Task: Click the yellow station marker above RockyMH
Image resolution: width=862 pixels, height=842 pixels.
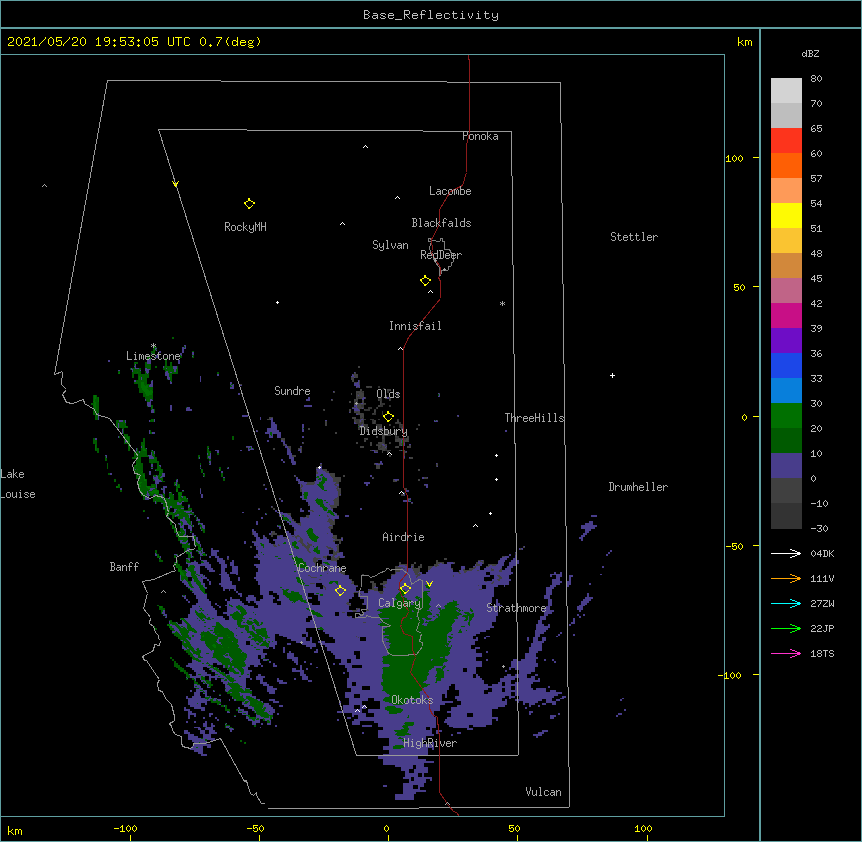Action: (249, 204)
